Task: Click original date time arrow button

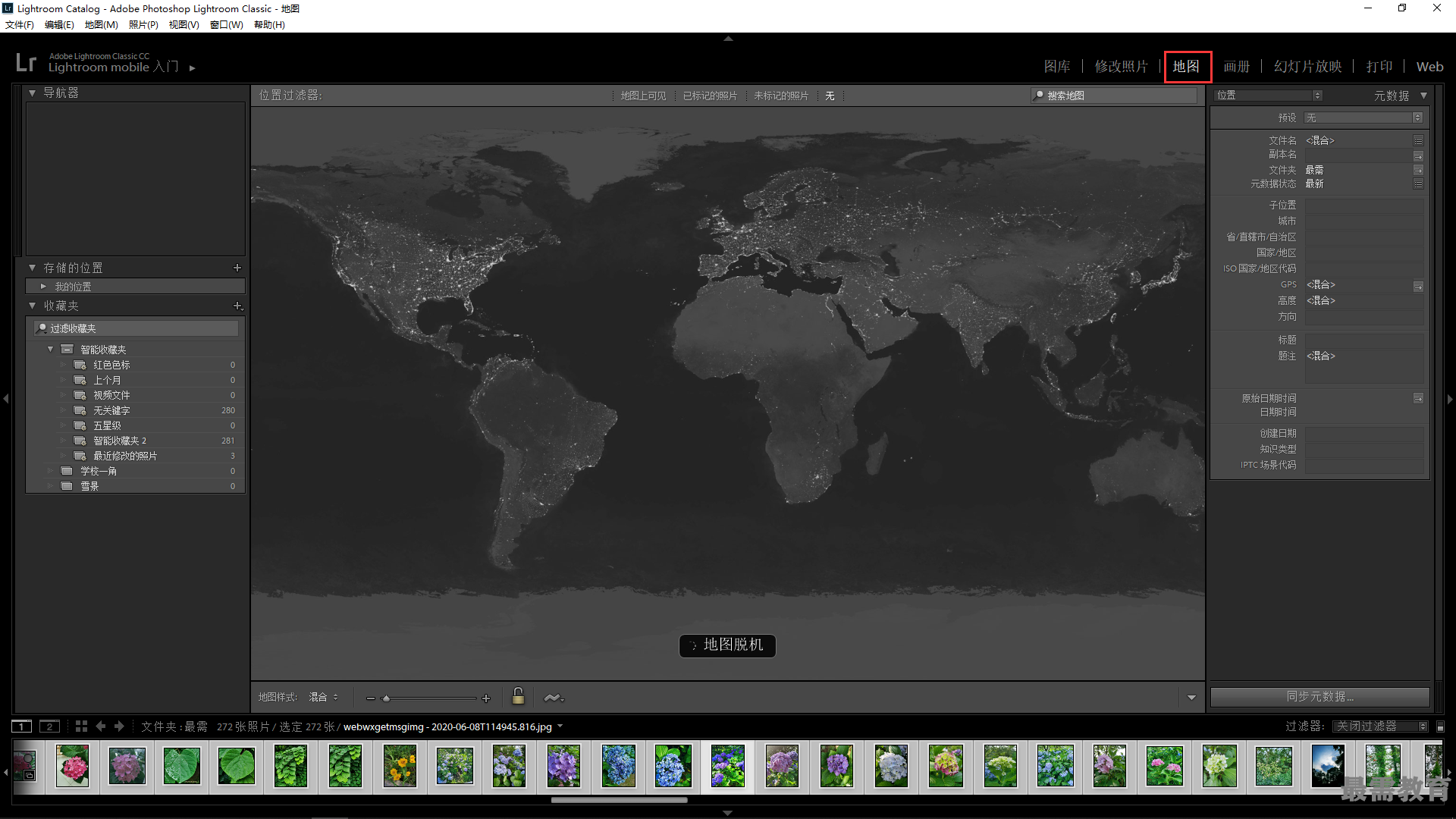Action: tap(1418, 398)
